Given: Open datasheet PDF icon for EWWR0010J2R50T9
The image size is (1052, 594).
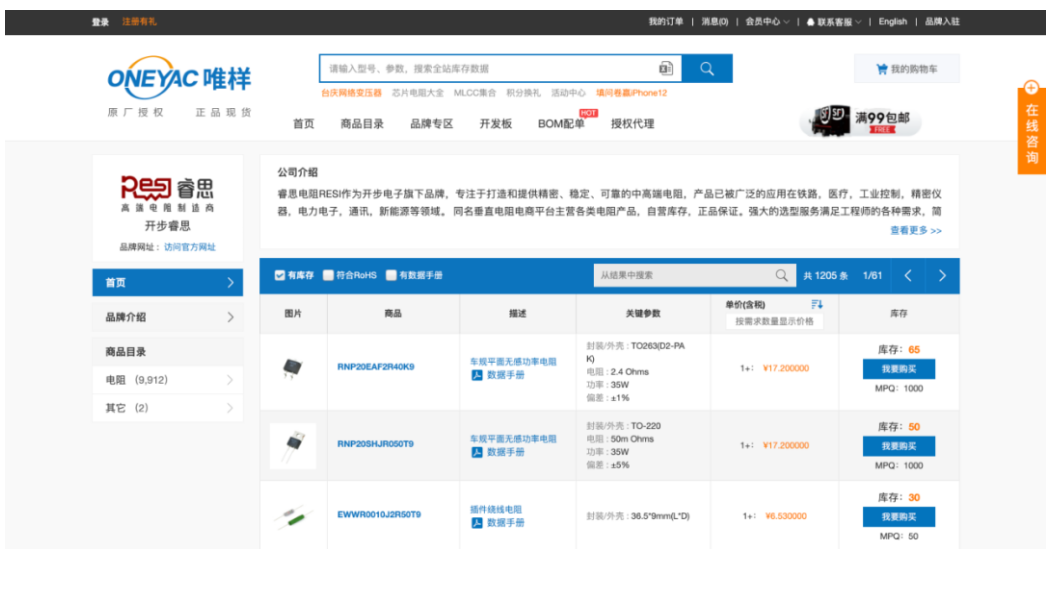Looking at the screenshot, I should [x=476, y=523].
